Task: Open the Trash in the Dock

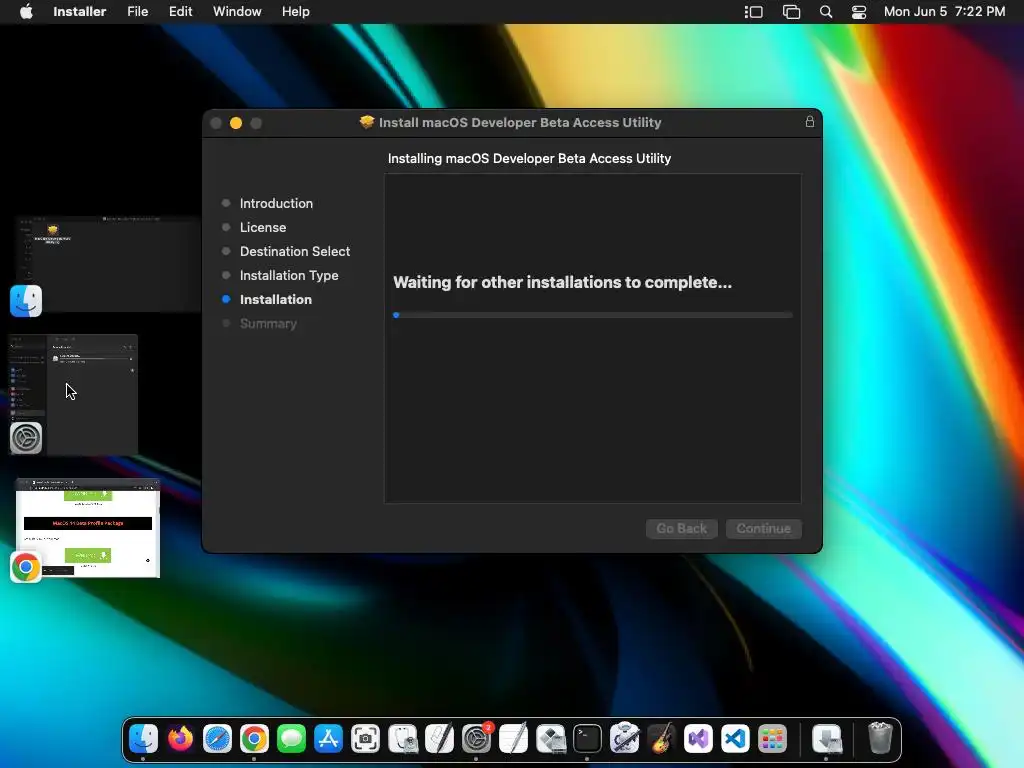Action: click(880, 739)
